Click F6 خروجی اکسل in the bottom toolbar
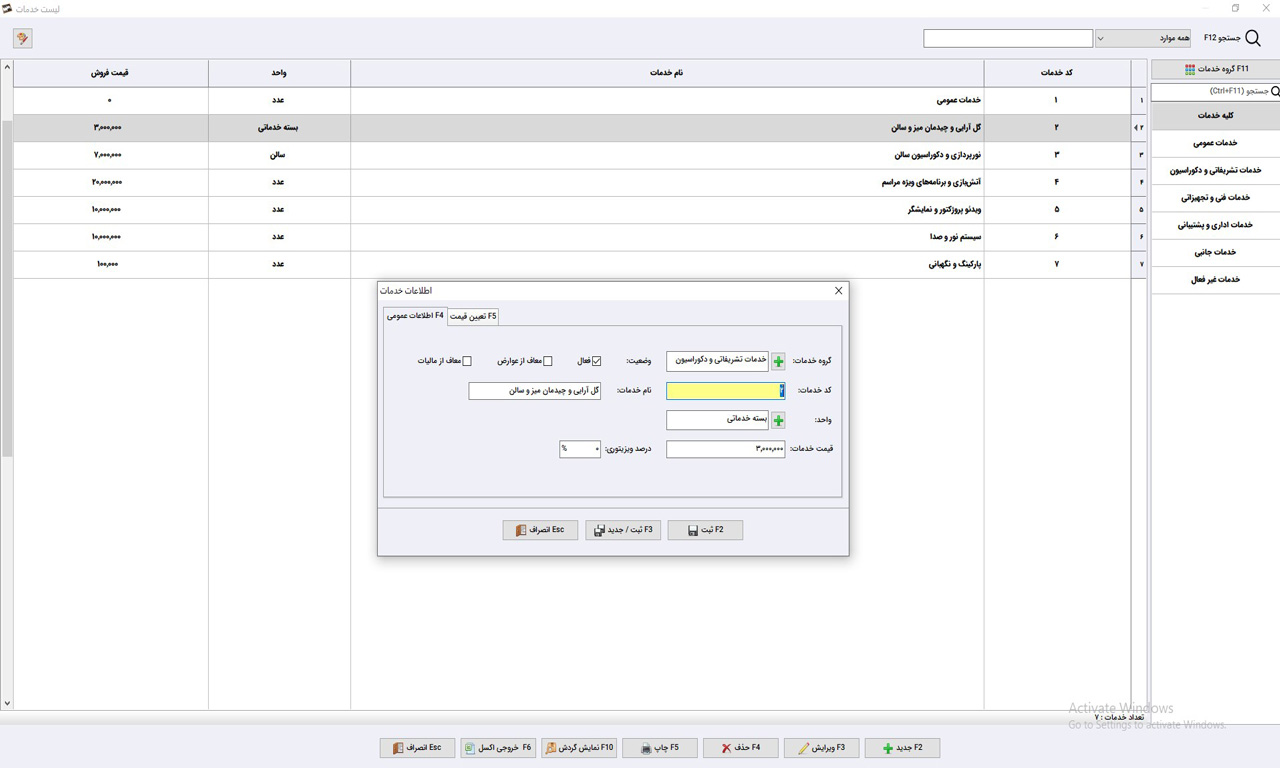1280x768 pixels. (x=498, y=748)
